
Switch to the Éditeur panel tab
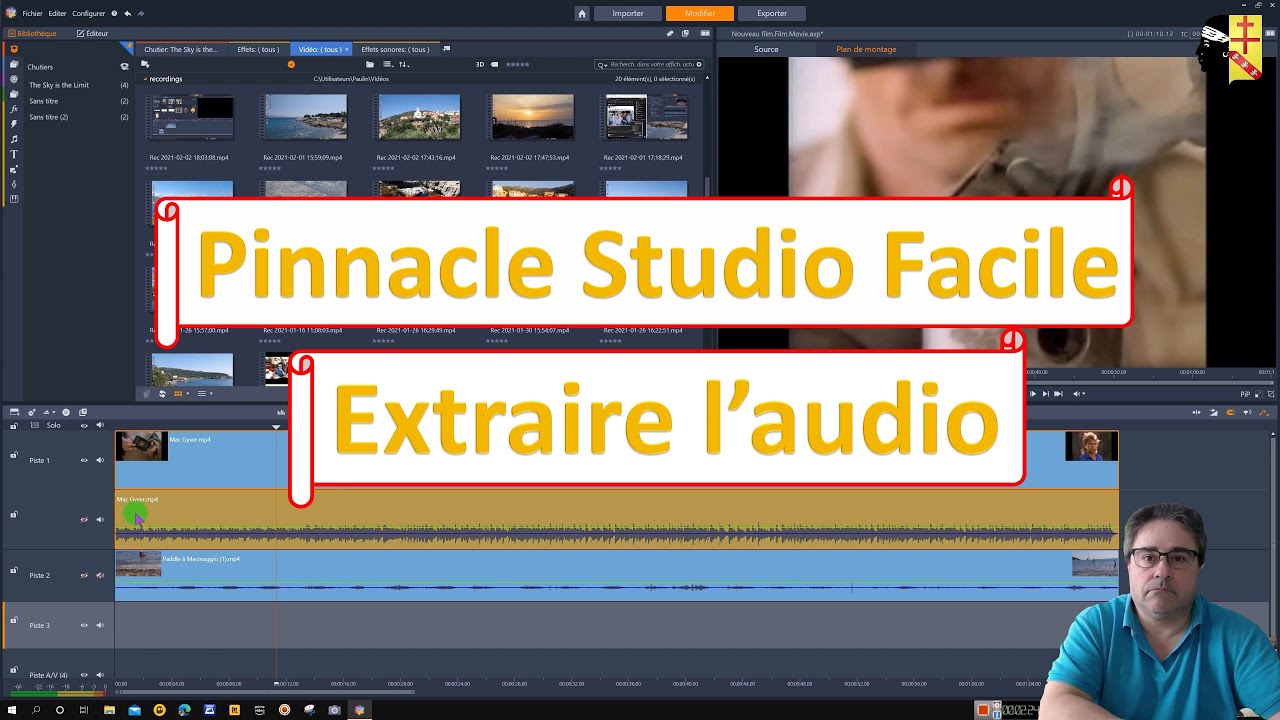pos(92,33)
